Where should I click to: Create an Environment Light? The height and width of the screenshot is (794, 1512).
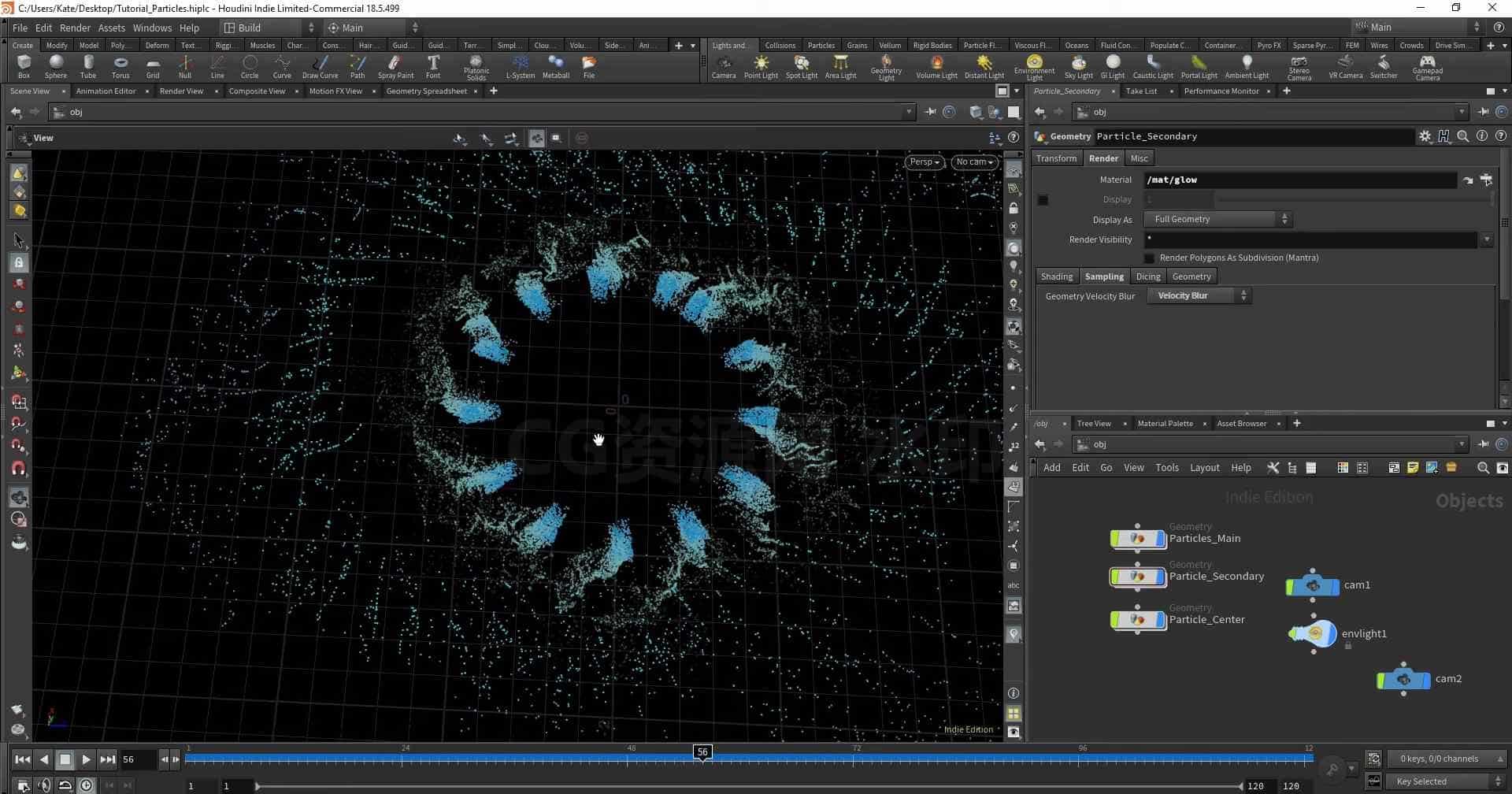click(1034, 68)
